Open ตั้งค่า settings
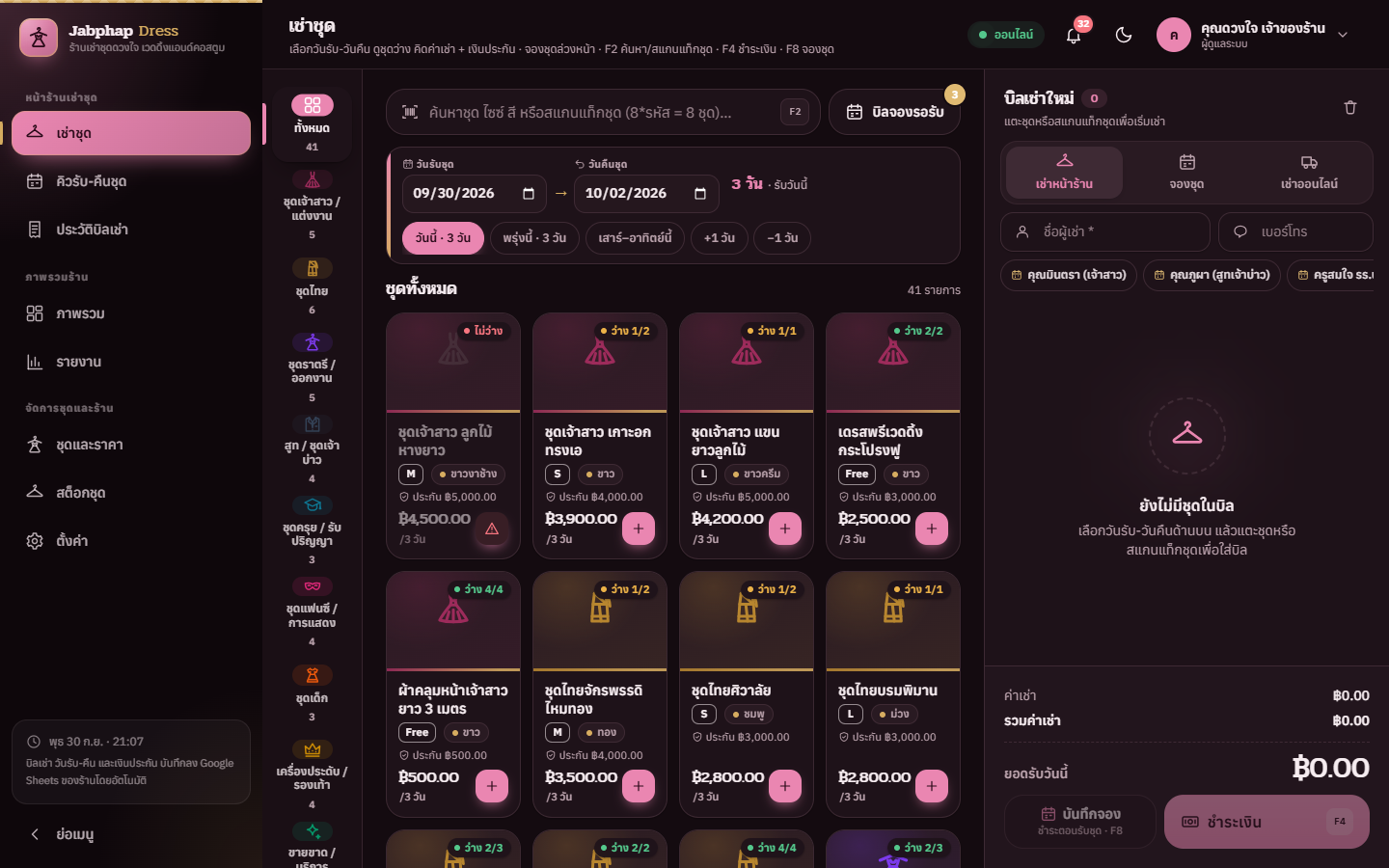1389x868 pixels. 131,541
